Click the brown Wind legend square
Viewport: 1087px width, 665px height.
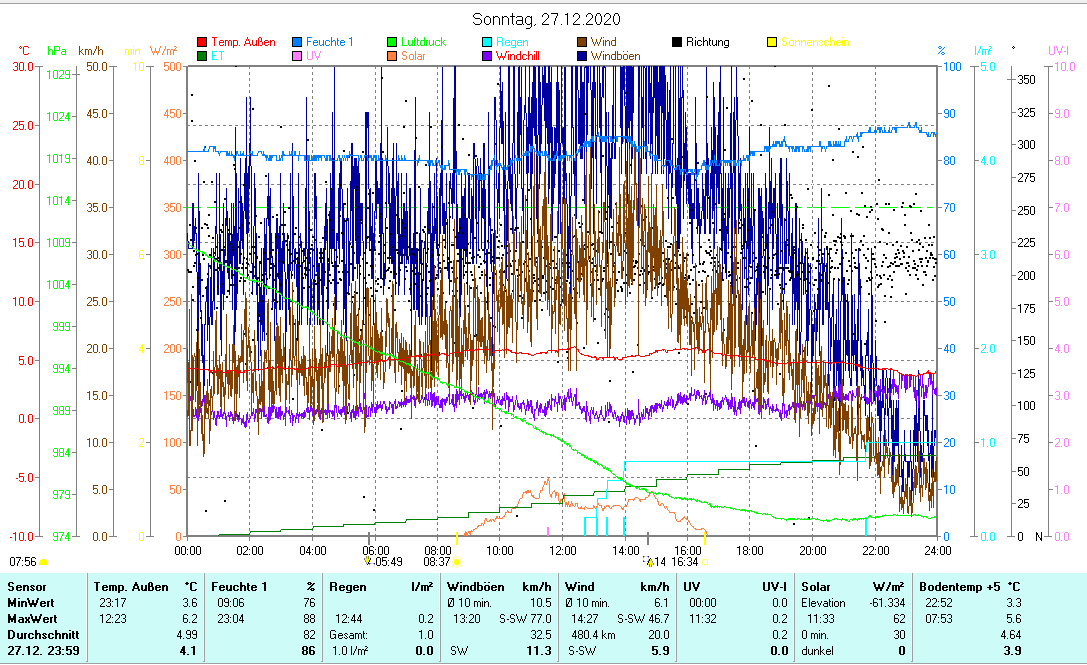[582, 43]
